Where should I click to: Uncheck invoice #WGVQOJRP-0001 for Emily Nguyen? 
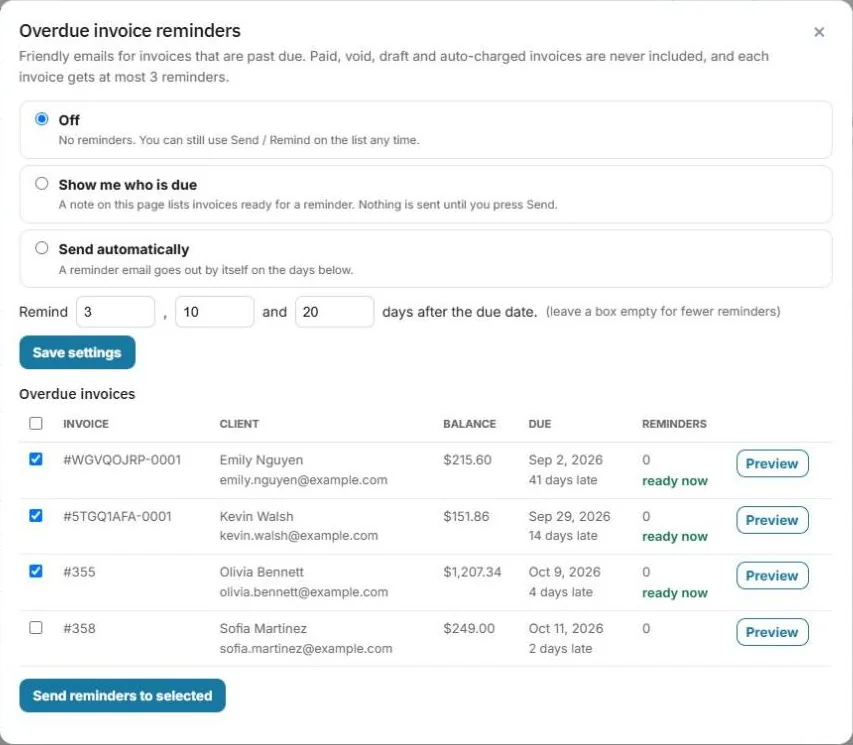[x=36, y=459]
